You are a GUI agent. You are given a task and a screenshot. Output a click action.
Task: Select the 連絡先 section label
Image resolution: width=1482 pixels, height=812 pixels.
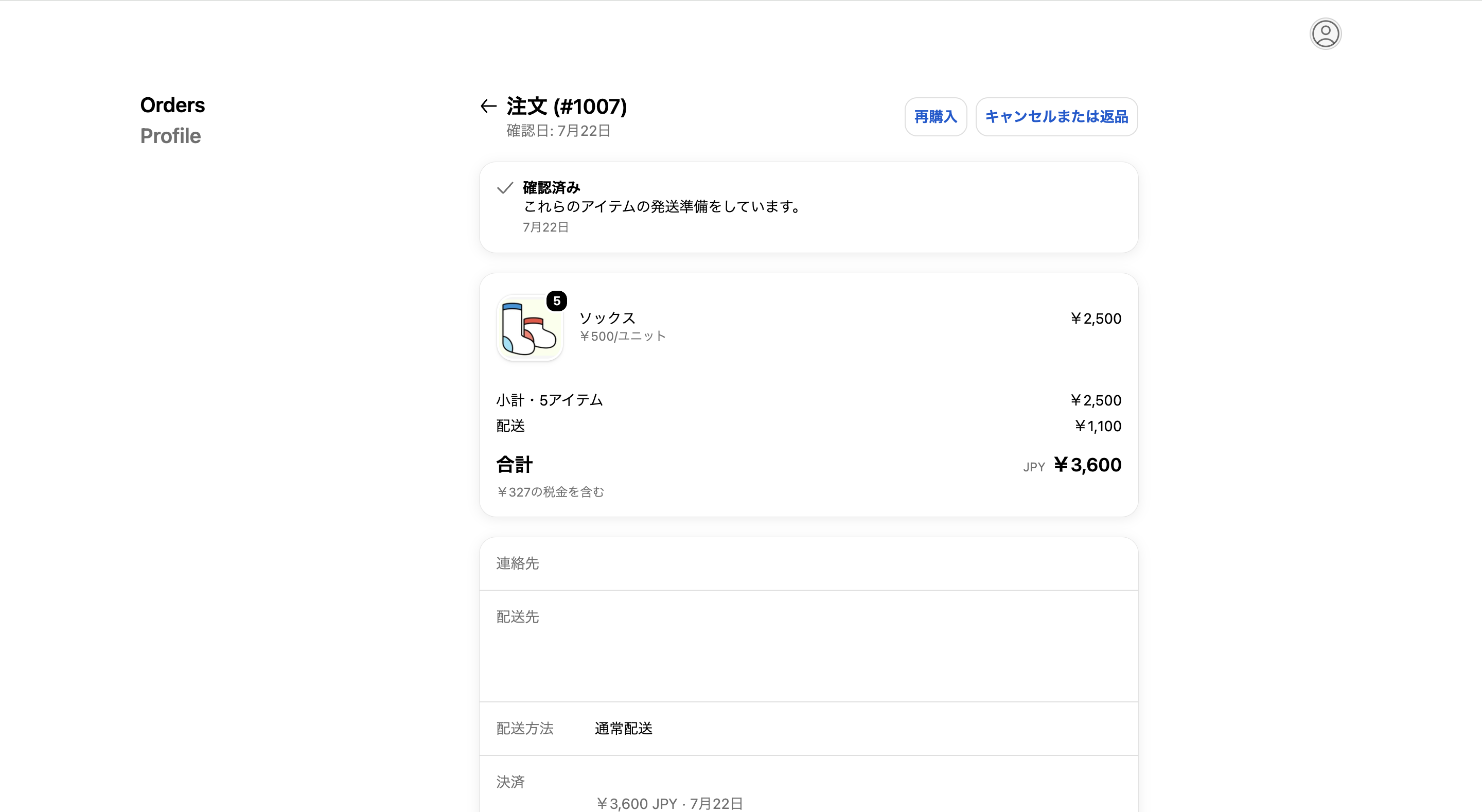tap(517, 563)
